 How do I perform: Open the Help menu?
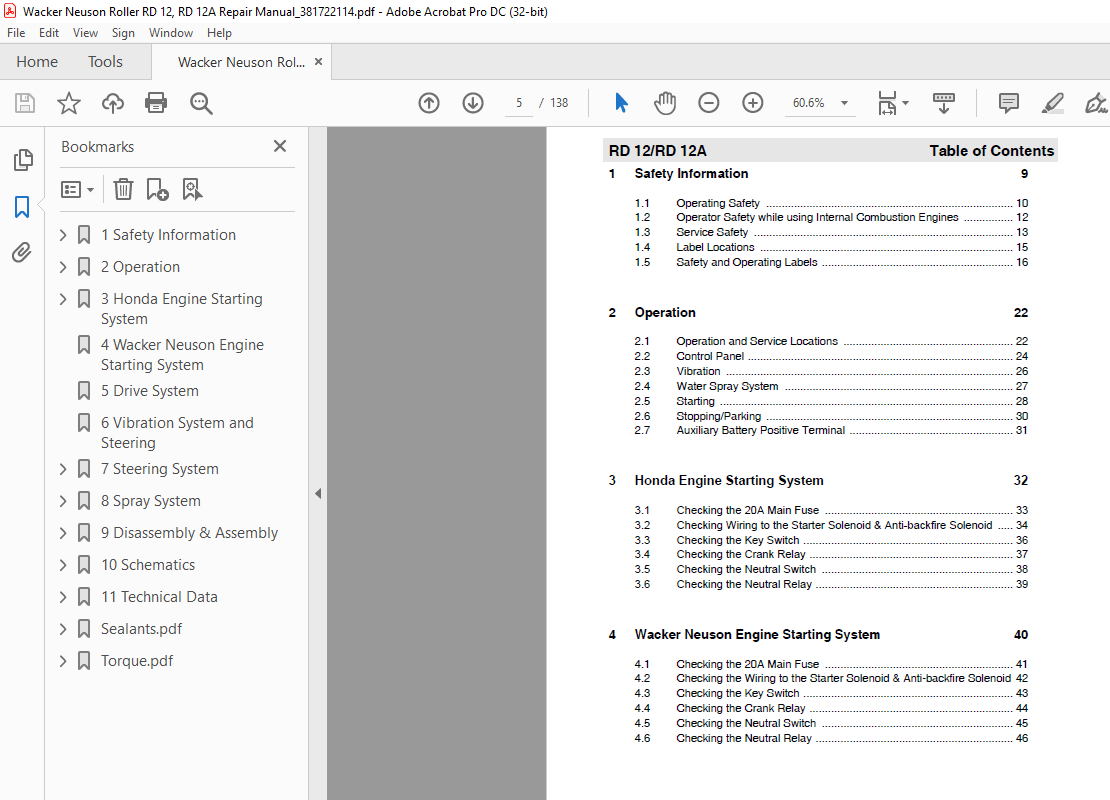click(219, 33)
